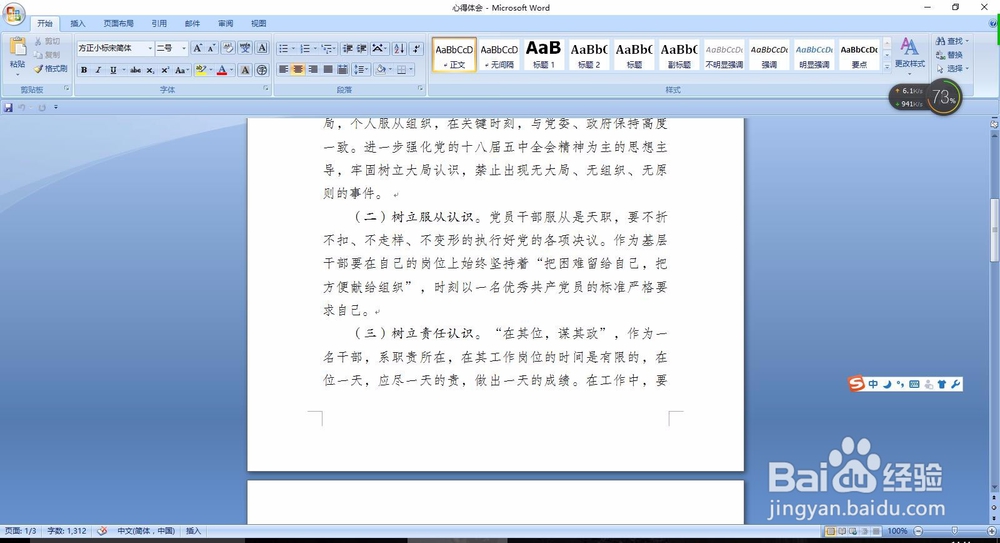
Task: Zoom in with the plus button
Action: coord(992,531)
